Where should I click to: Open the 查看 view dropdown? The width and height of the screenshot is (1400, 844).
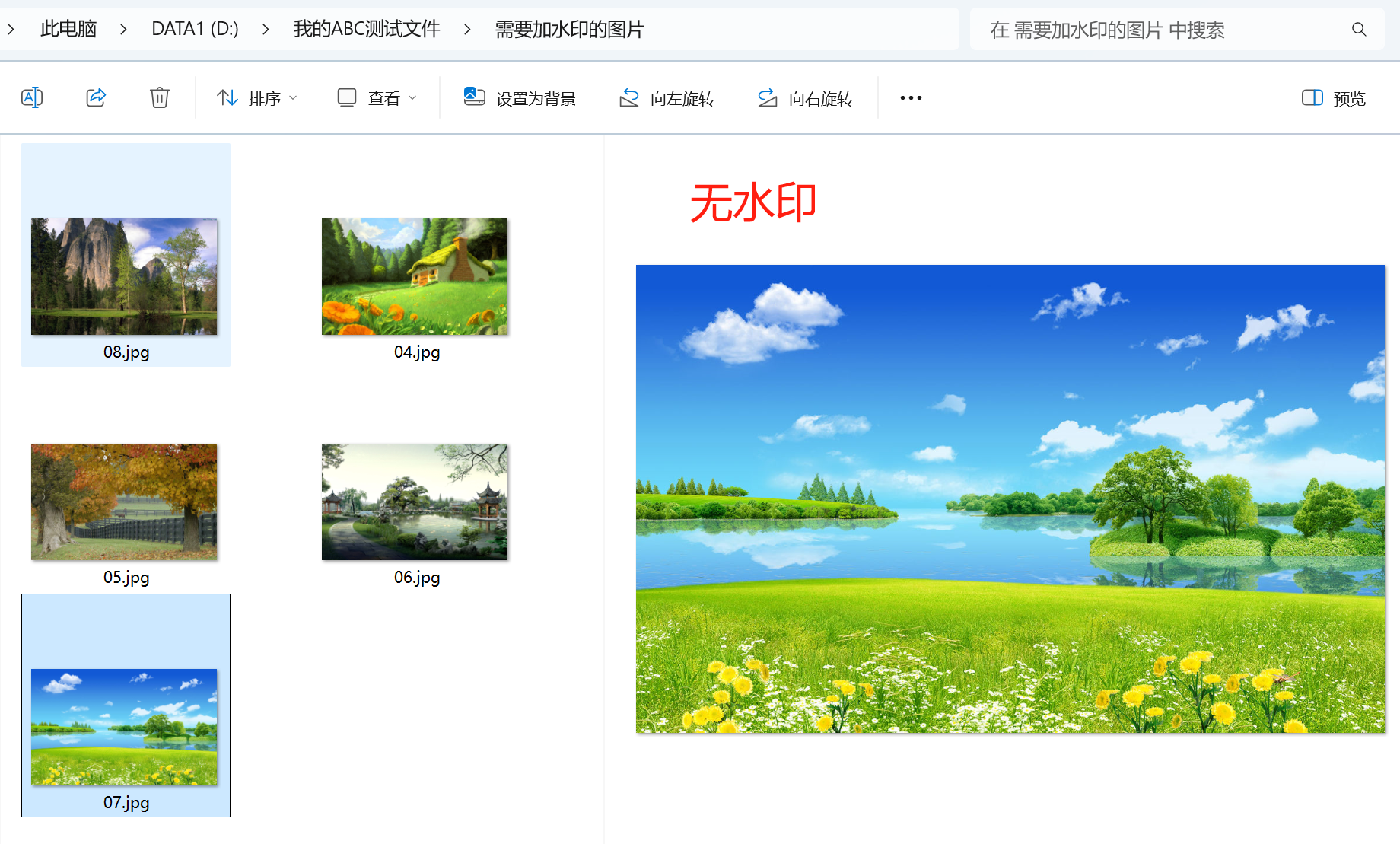(x=377, y=98)
